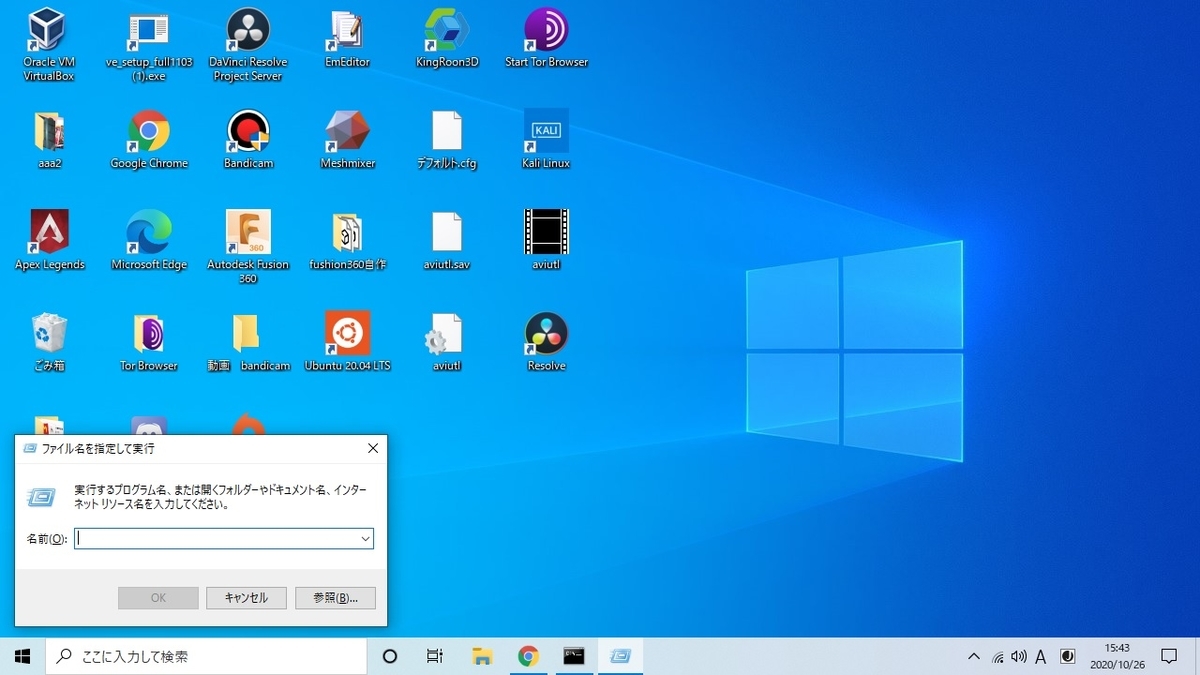Show hidden system tray icons chevron
Viewport: 1200px width, 675px height.
click(974, 657)
